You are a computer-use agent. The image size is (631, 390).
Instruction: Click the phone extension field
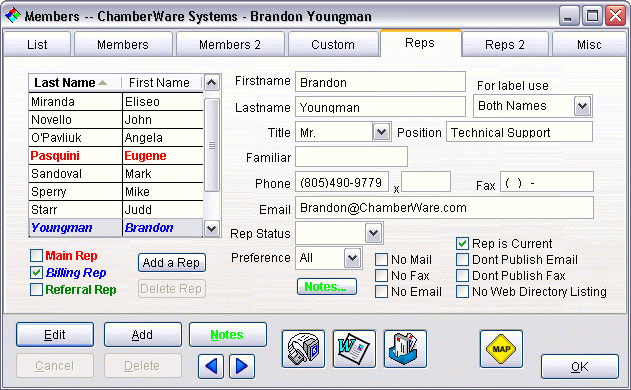(426, 182)
